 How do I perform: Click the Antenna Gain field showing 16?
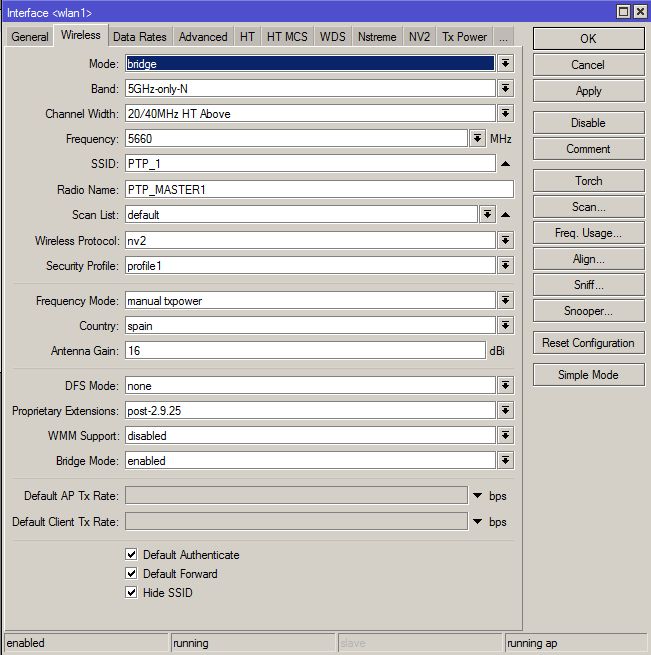click(x=305, y=350)
